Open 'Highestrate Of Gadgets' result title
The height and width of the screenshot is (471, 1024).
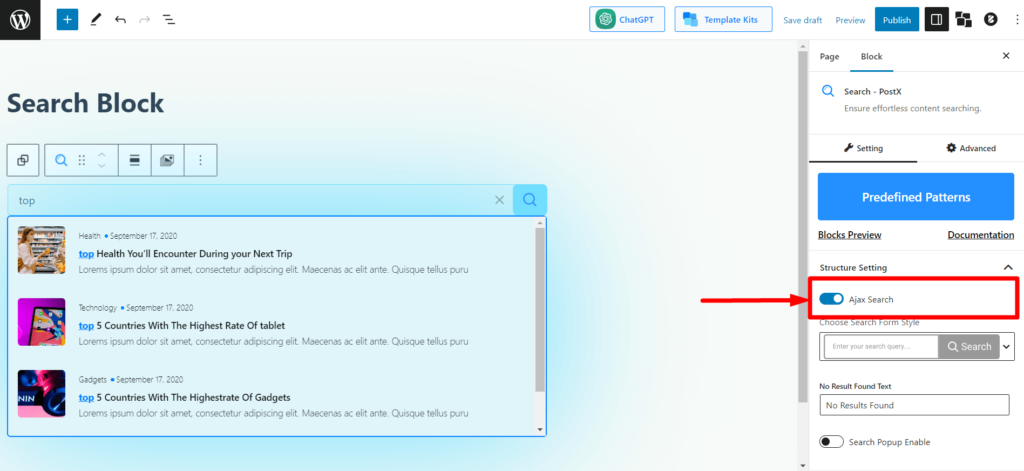click(184, 397)
